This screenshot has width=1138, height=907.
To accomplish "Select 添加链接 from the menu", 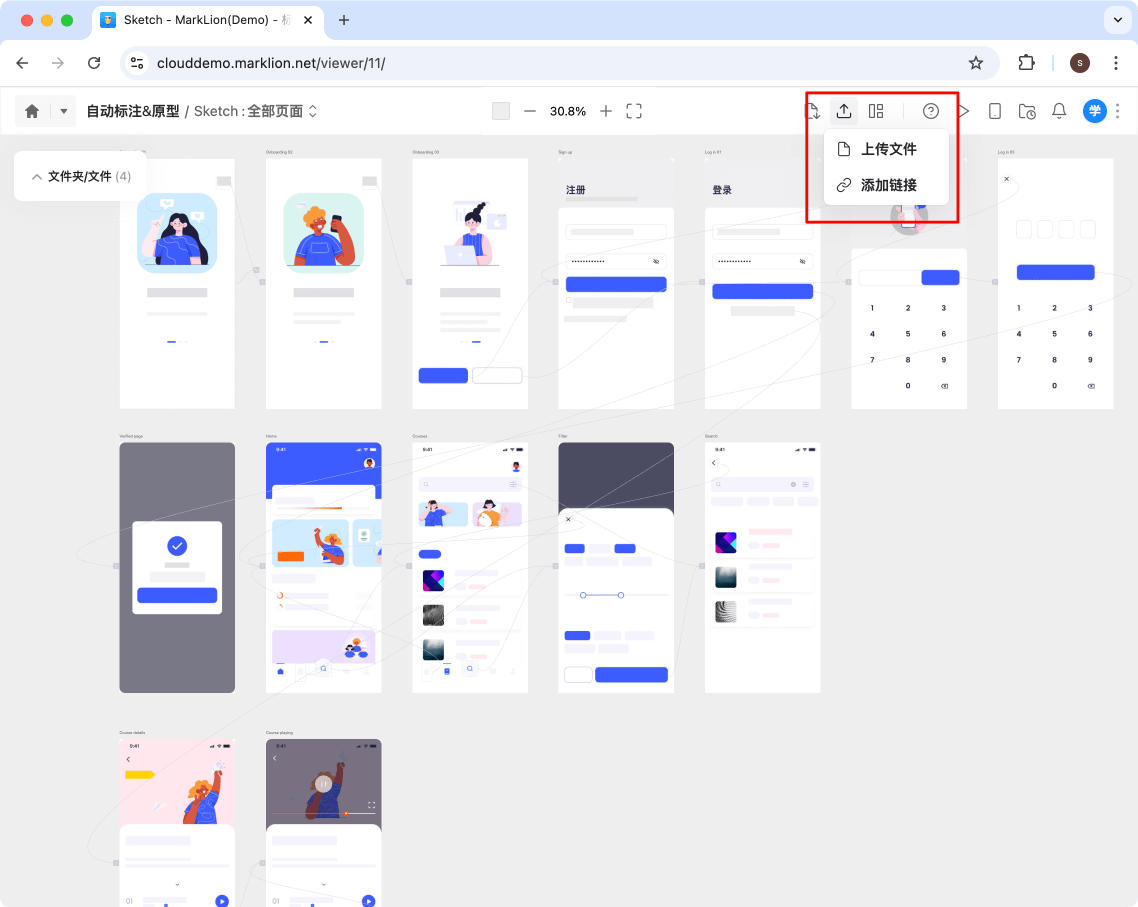I will pos(888,185).
